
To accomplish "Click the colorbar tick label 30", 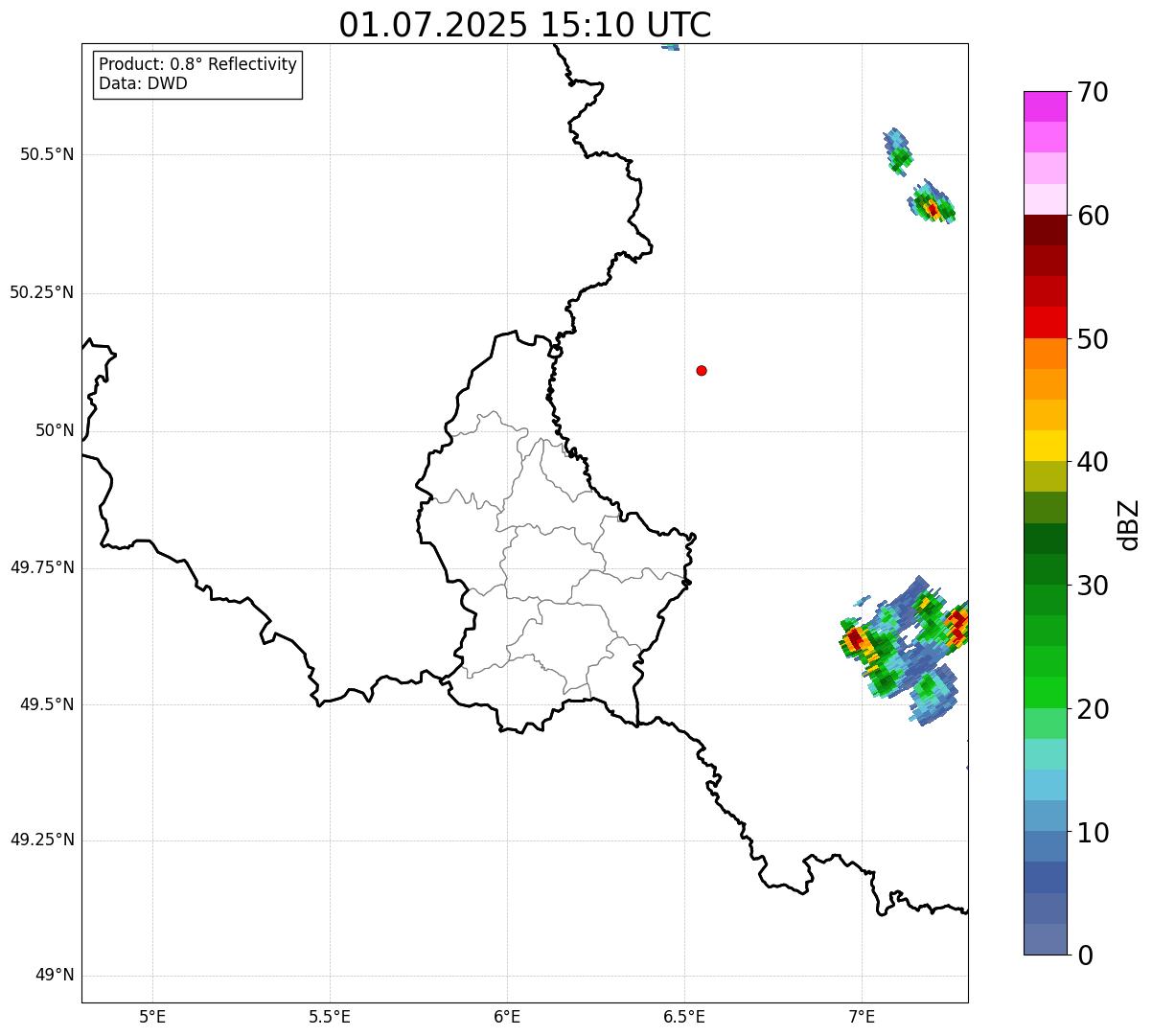I will pos(1093,586).
